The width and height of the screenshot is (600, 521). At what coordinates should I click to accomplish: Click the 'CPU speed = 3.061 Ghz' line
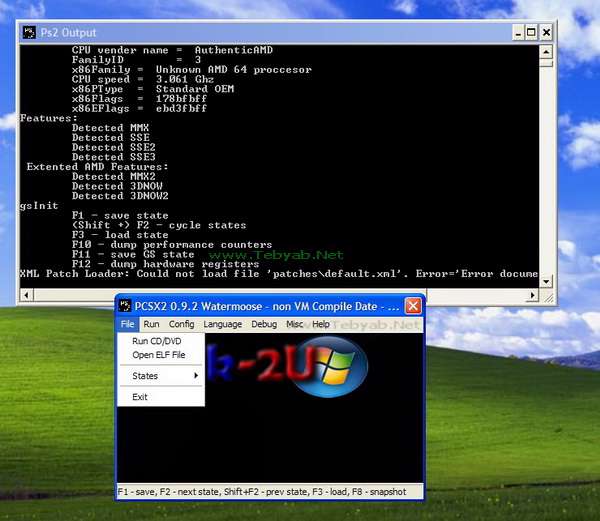click(x=143, y=79)
